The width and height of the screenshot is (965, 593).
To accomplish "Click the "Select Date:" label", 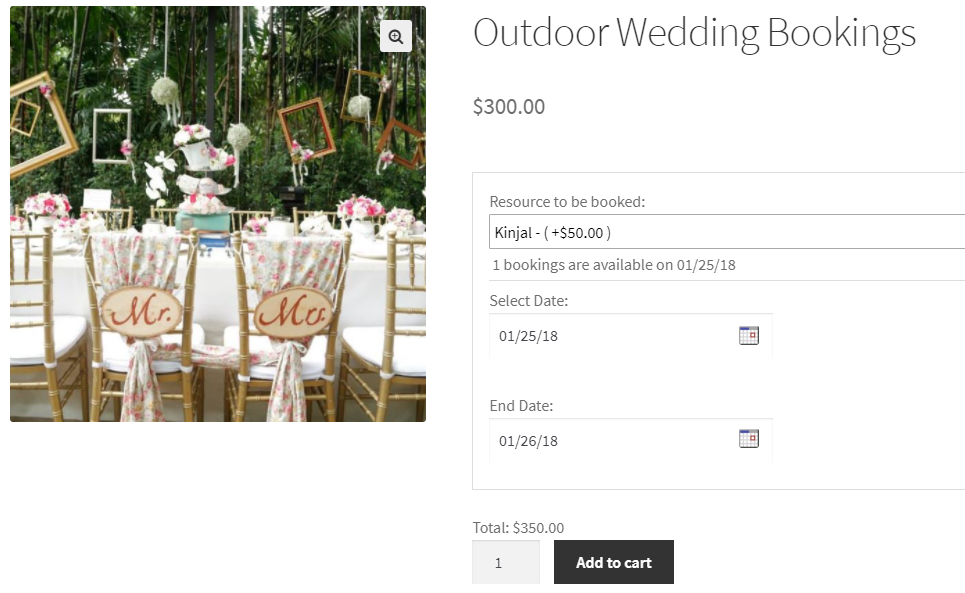I will click(528, 300).
